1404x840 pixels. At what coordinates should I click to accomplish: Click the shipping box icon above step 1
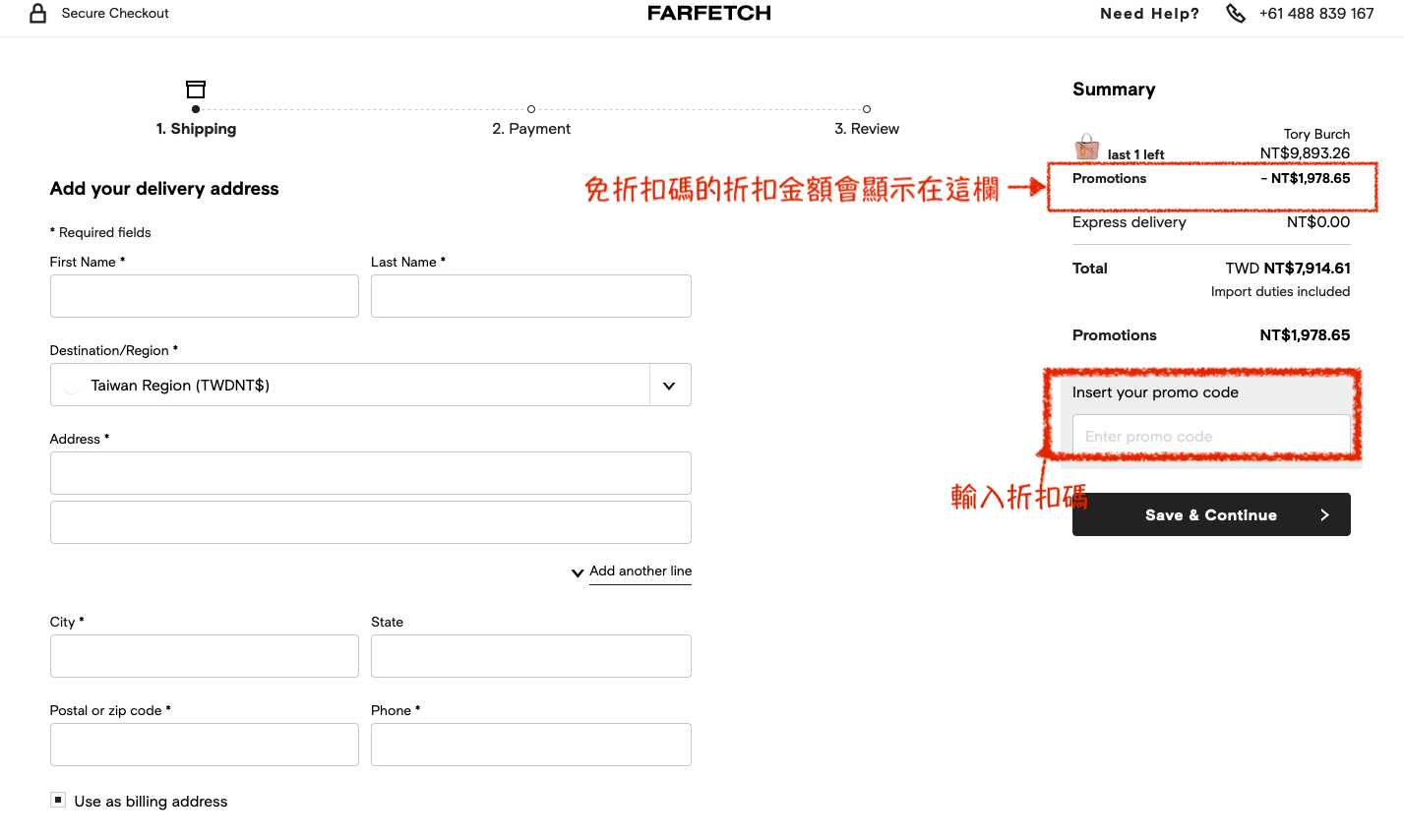point(196,90)
